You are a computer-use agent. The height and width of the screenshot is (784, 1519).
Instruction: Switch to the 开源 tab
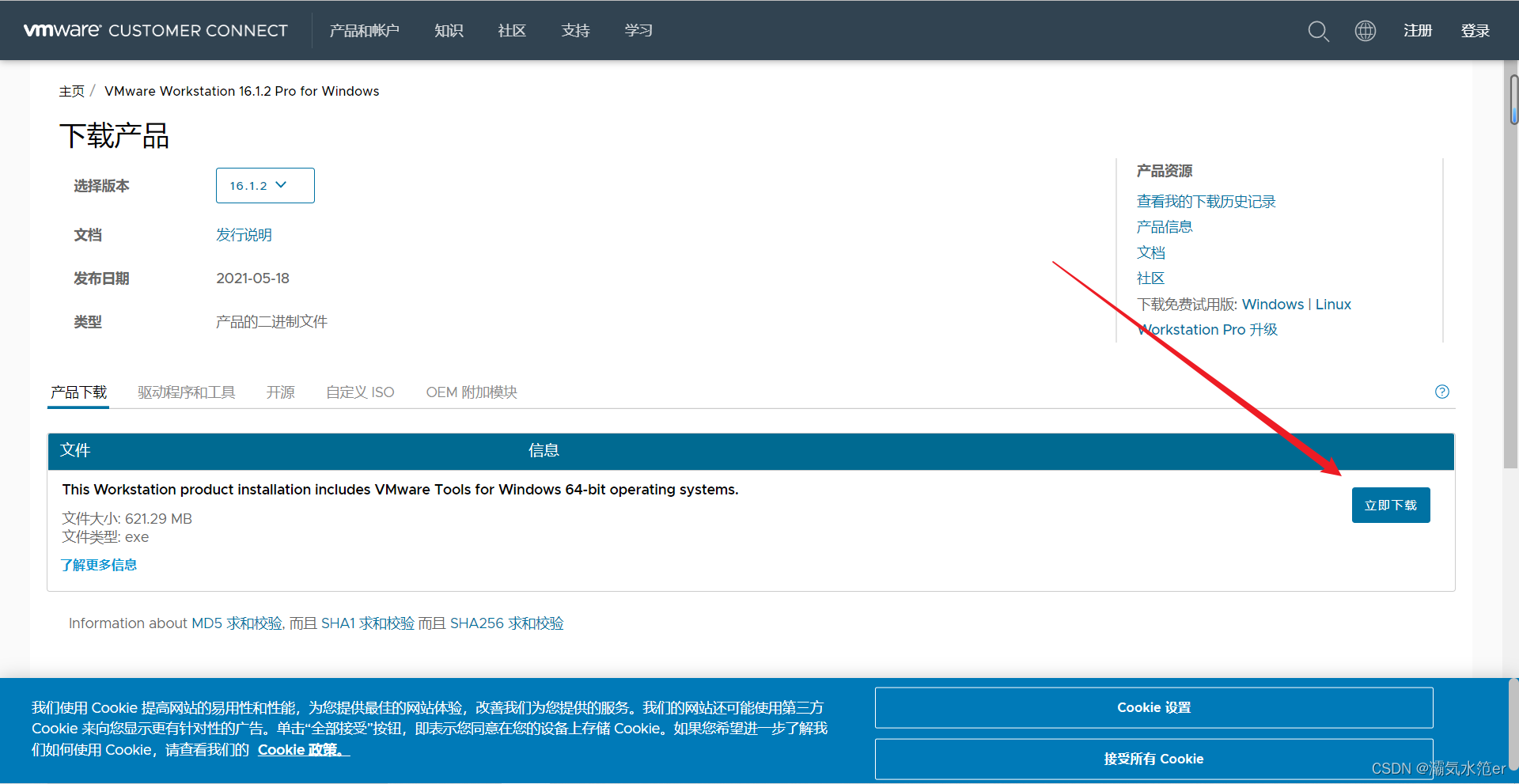click(x=280, y=392)
